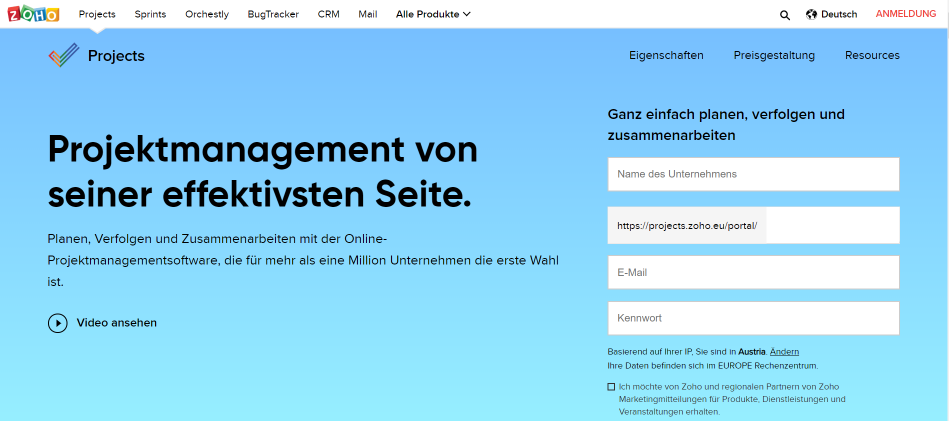
Task: Focus the Kennwort password field
Action: pyautogui.click(x=754, y=318)
